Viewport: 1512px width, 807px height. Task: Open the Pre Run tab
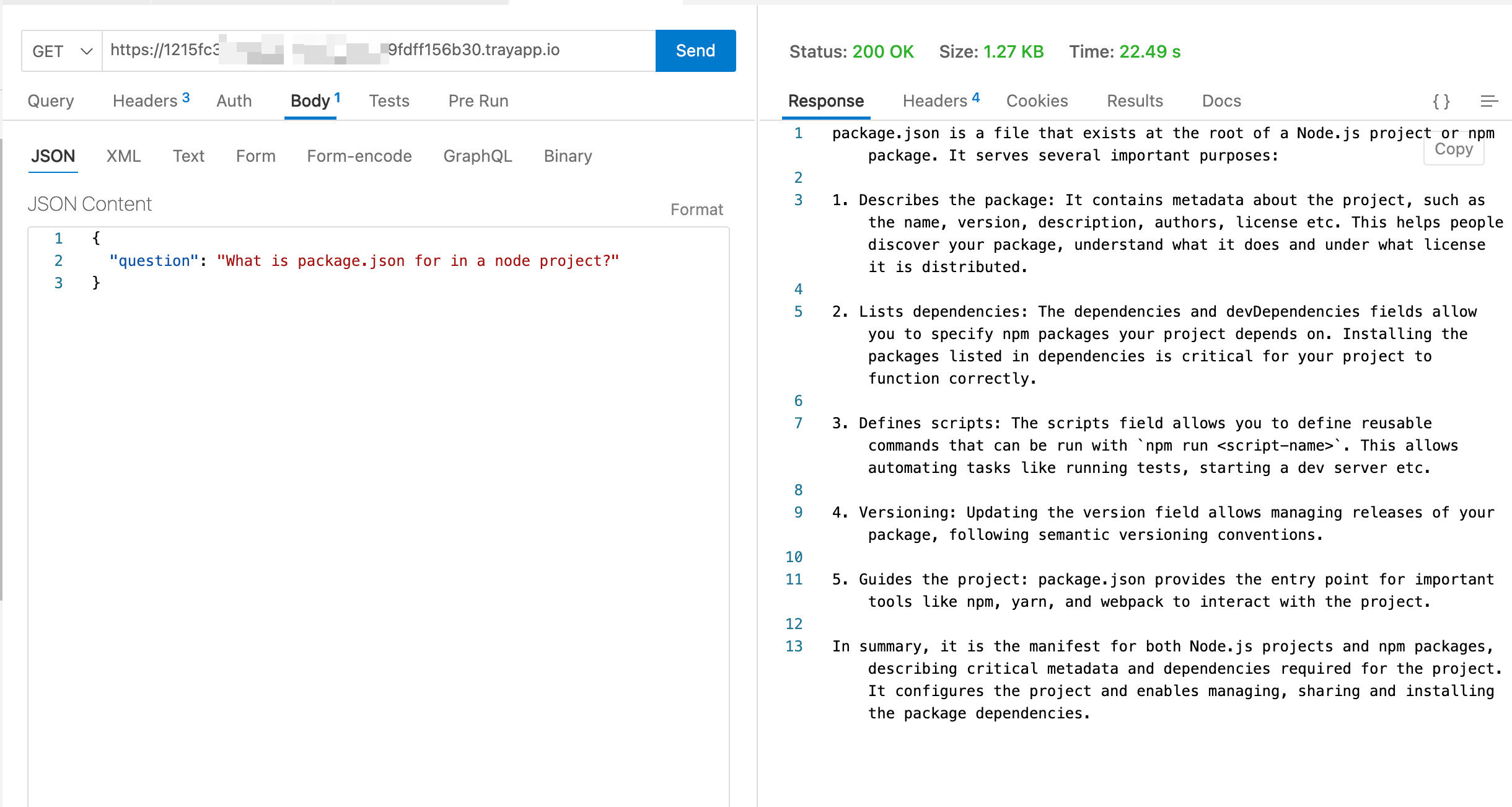(478, 100)
